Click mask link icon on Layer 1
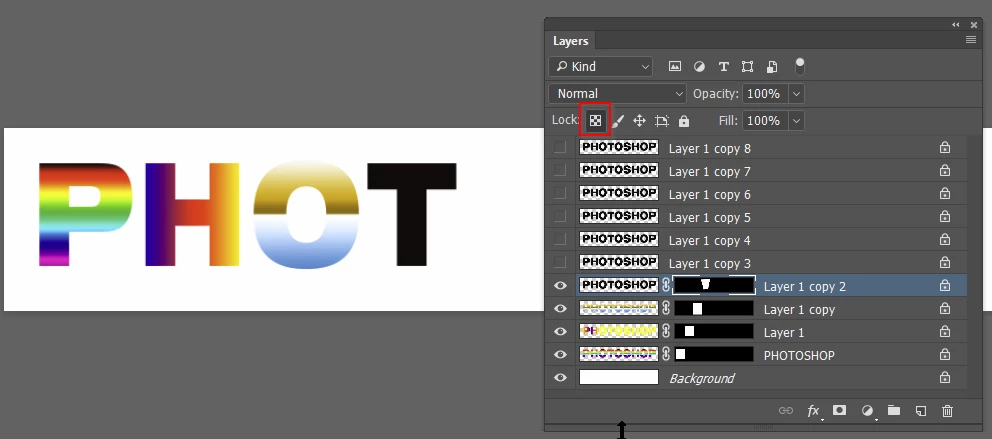The width and height of the screenshot is (992, 439). coord(666,331)
